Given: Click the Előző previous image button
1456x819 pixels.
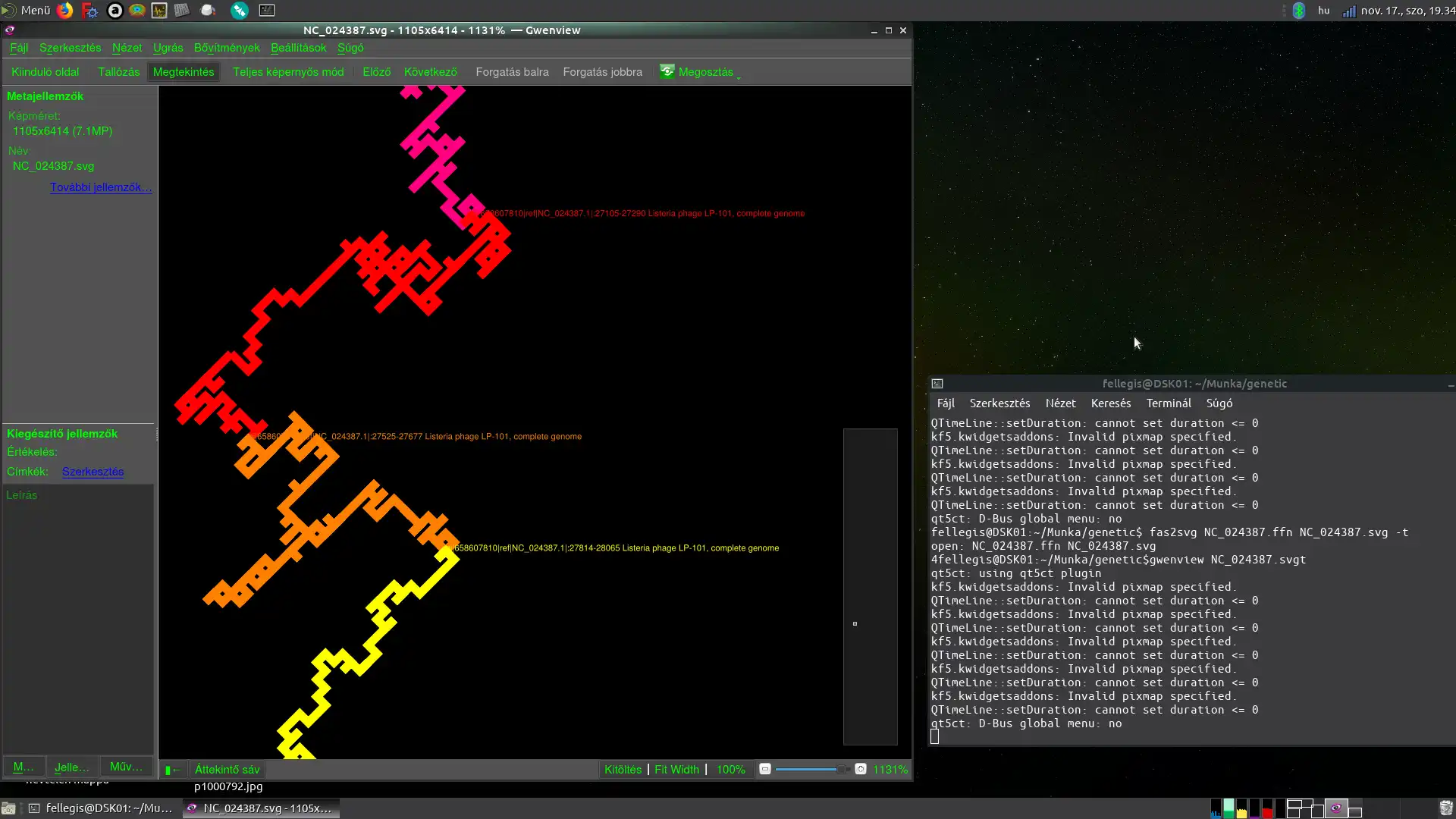Looking at the screenshot, I should click(x=376, y=71).
